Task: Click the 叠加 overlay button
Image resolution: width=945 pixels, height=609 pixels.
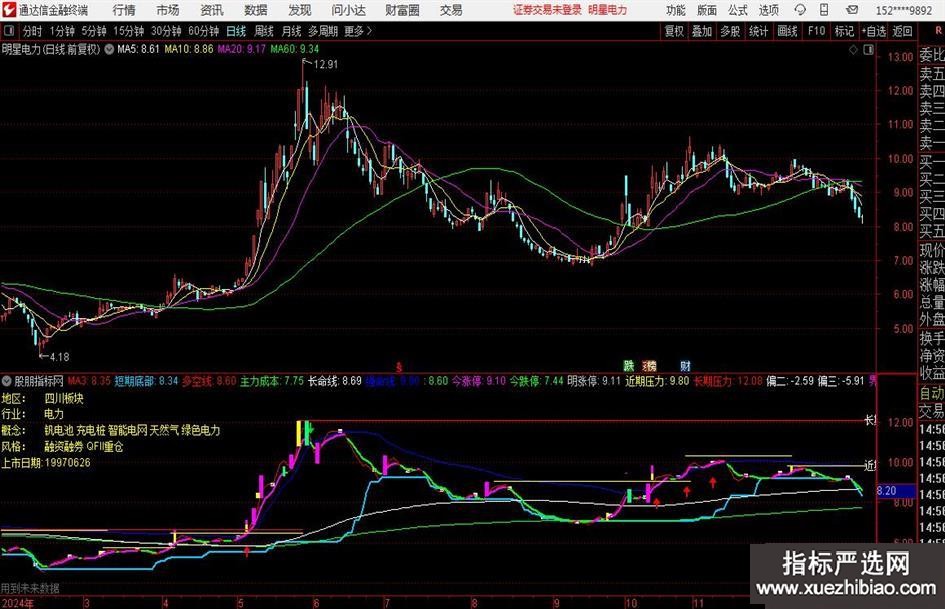Action: [702, 31]
